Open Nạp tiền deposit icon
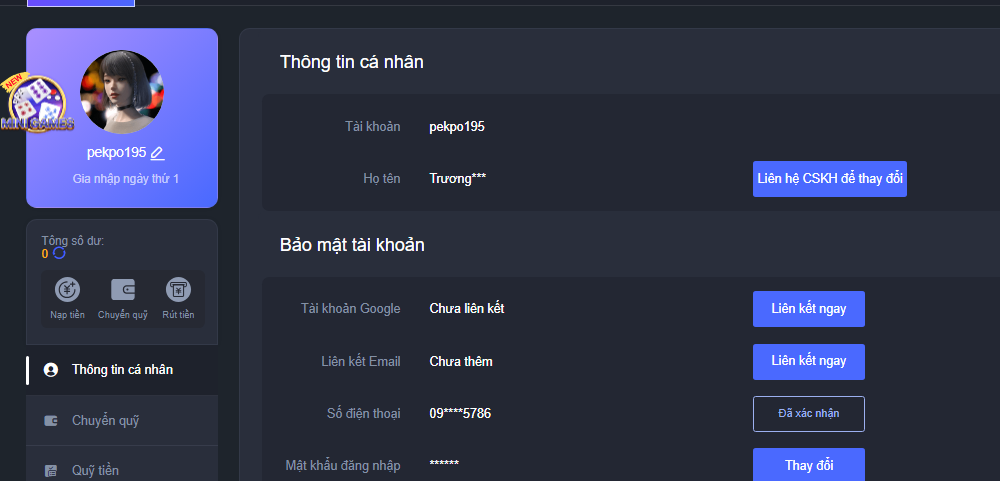 68,290
